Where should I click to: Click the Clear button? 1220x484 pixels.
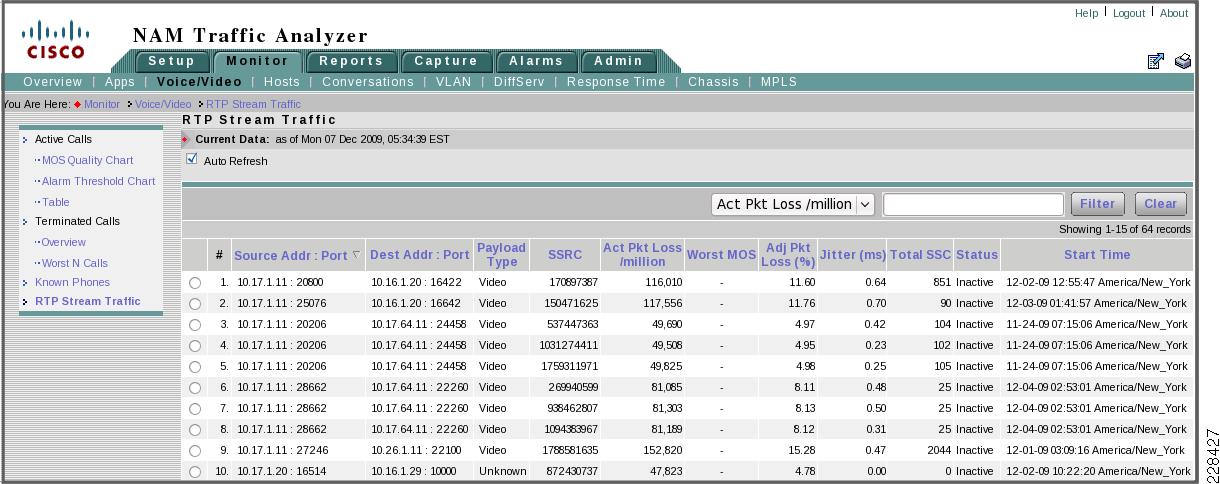(x=1160, y=204)
